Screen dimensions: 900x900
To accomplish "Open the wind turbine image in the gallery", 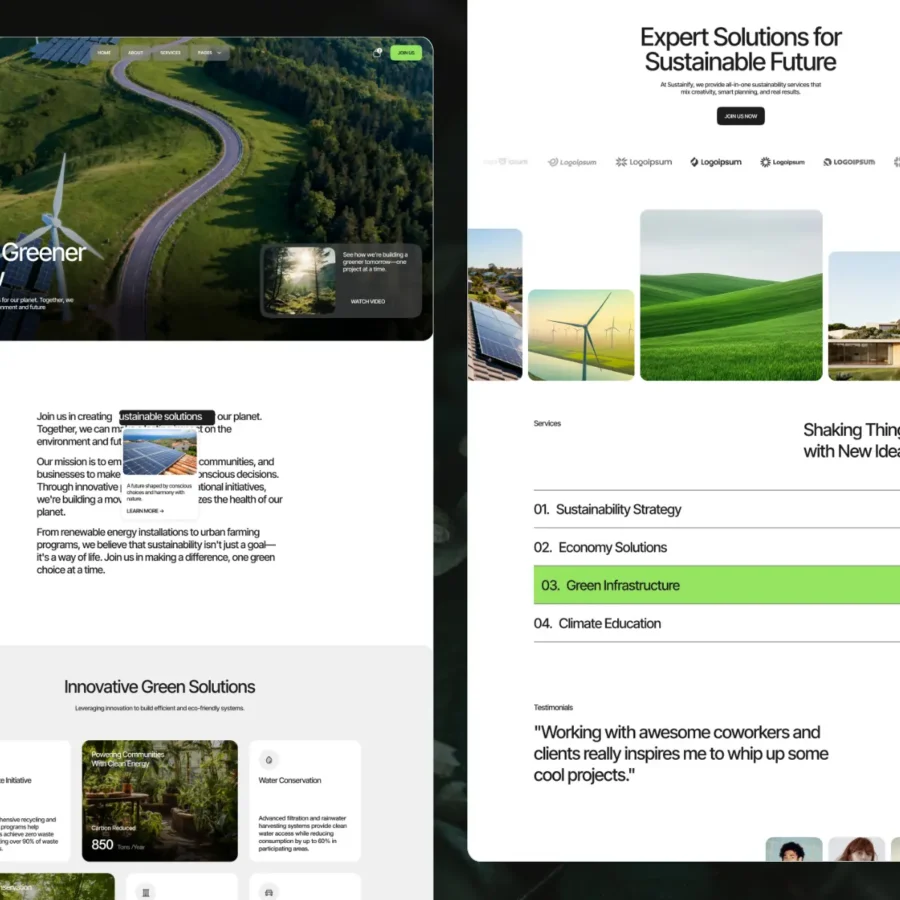I will 581,335.
